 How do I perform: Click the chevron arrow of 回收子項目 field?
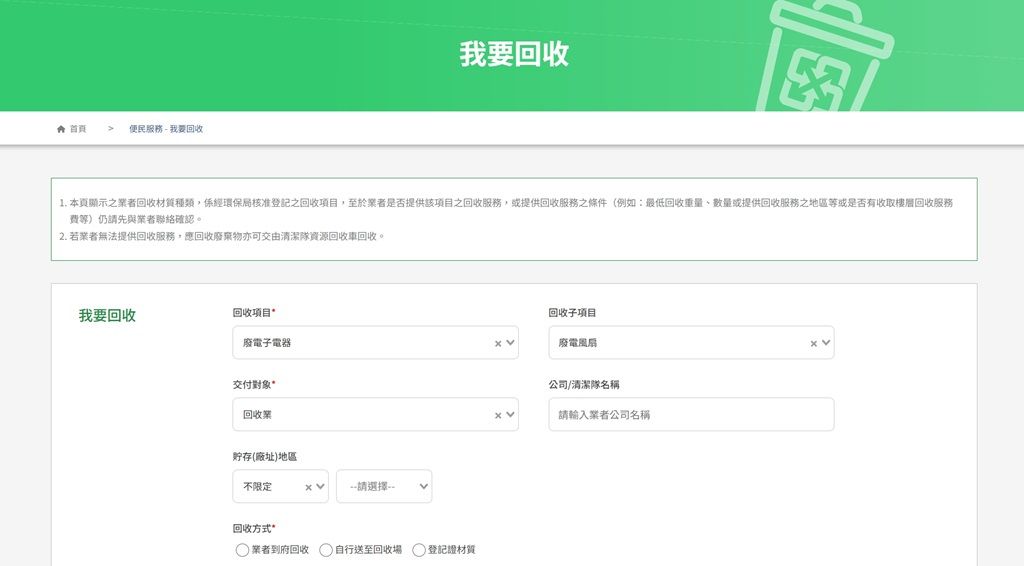tap(826, 343)
